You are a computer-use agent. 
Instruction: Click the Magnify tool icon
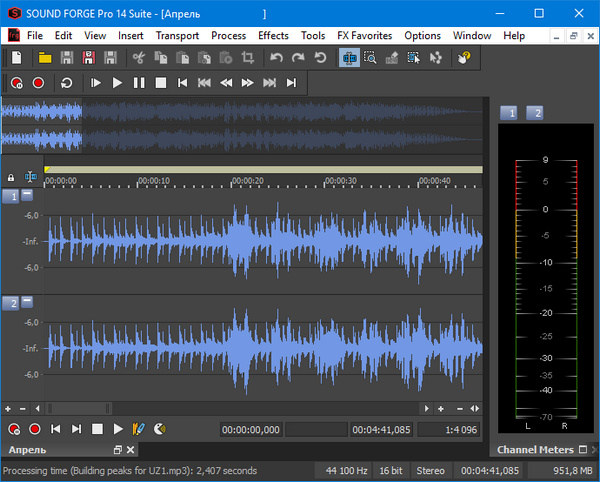coord(369,58)
